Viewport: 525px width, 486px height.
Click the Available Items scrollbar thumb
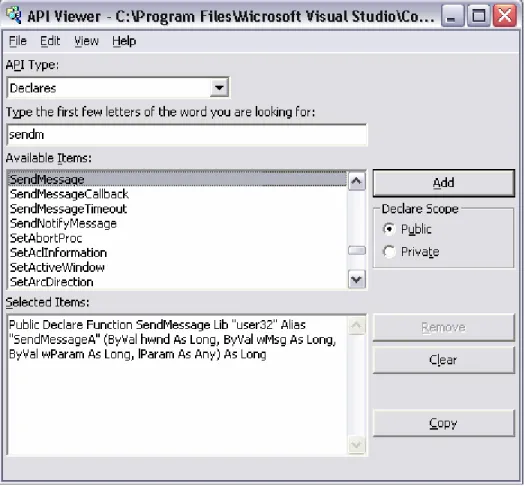tap(357, 250)
